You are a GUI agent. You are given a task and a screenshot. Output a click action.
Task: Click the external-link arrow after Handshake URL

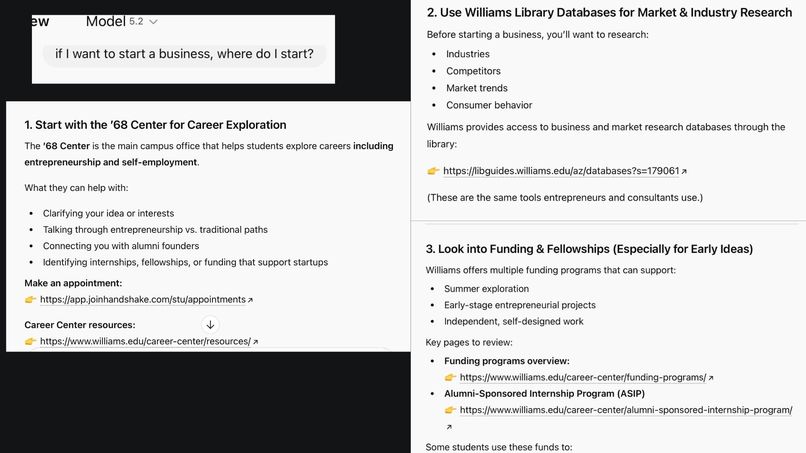pos(250,300)
